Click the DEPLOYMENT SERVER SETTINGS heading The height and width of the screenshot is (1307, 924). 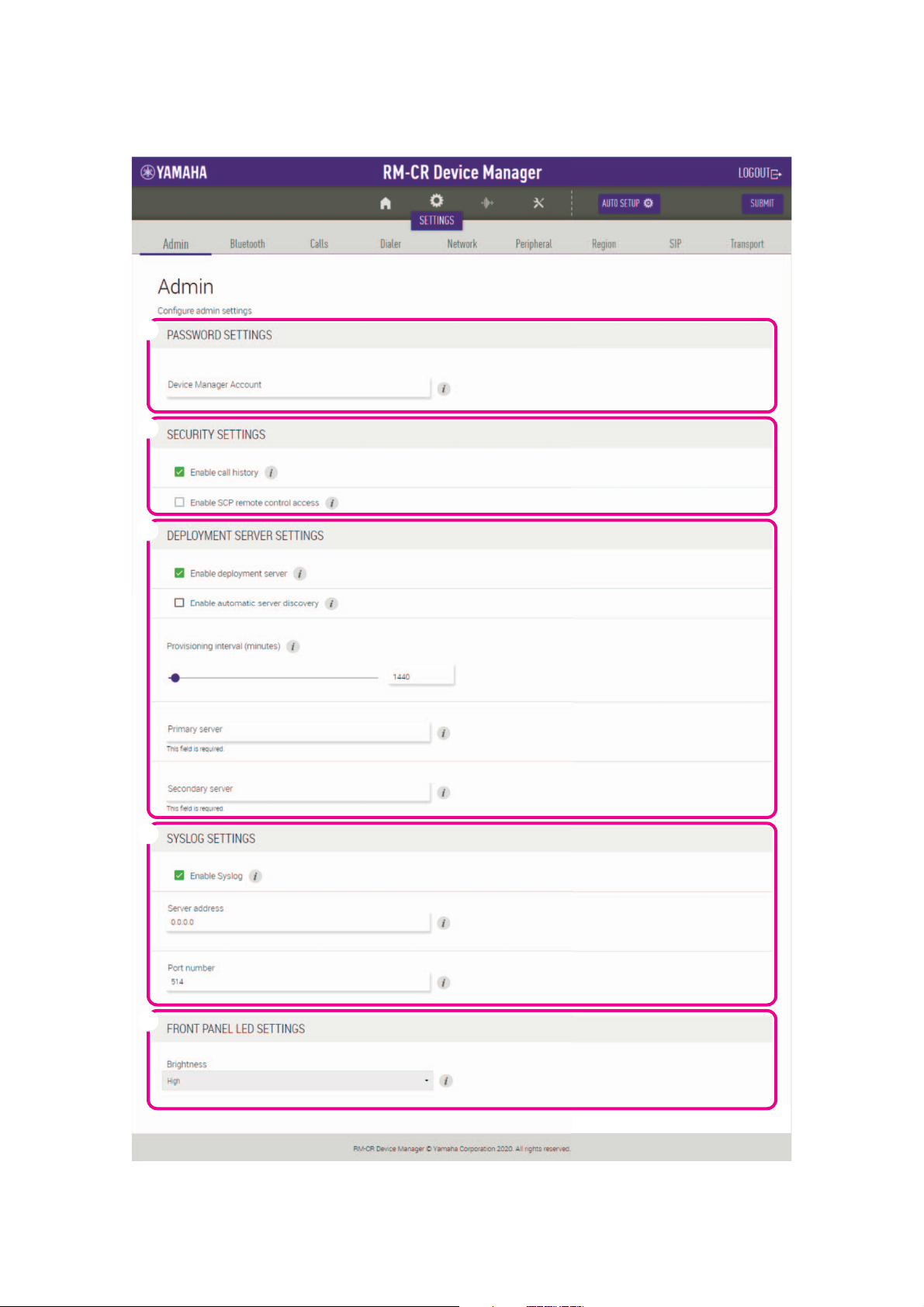point(245,536)
